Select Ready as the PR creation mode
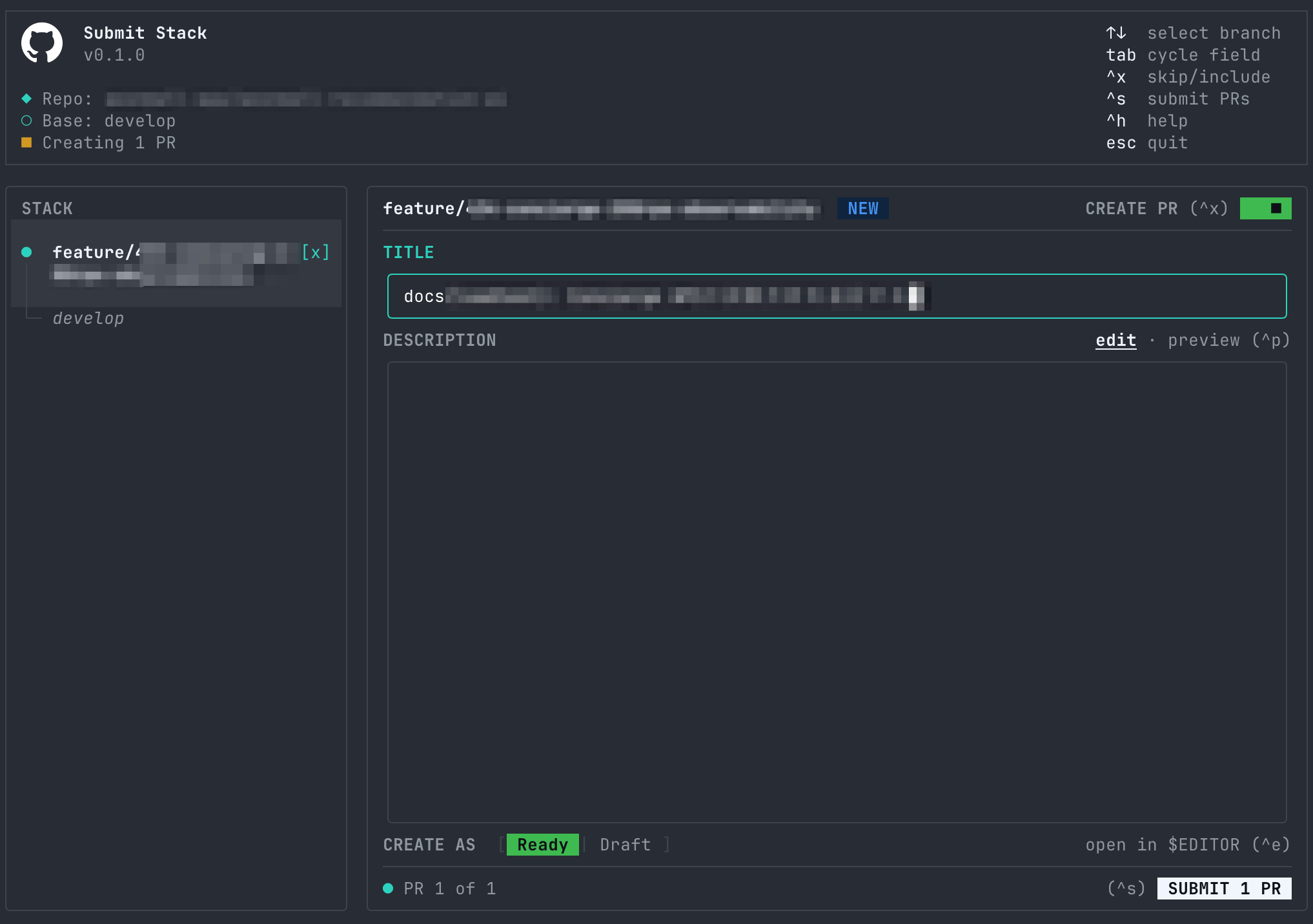 click(542, 845)
